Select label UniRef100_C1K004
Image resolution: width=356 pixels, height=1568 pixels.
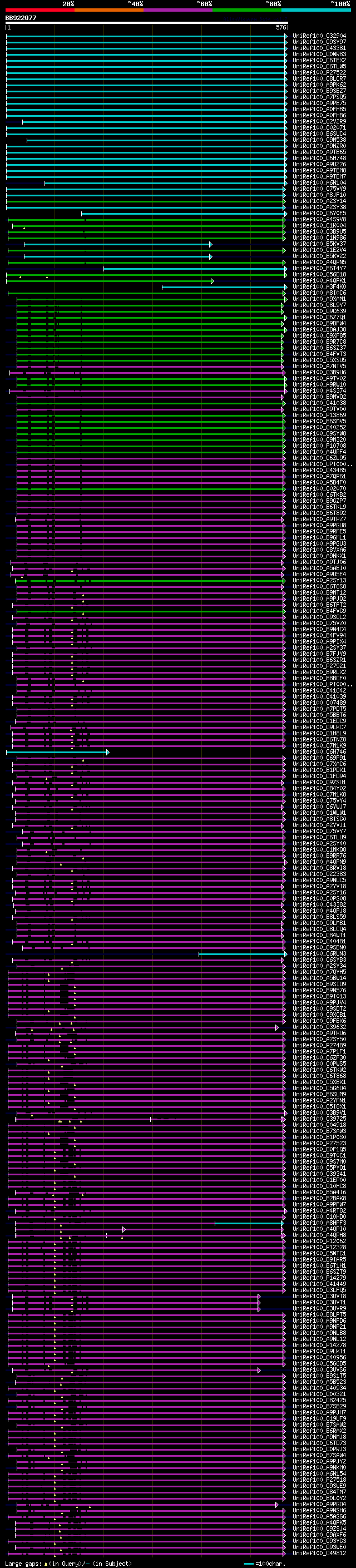click(x=319, y=225)
